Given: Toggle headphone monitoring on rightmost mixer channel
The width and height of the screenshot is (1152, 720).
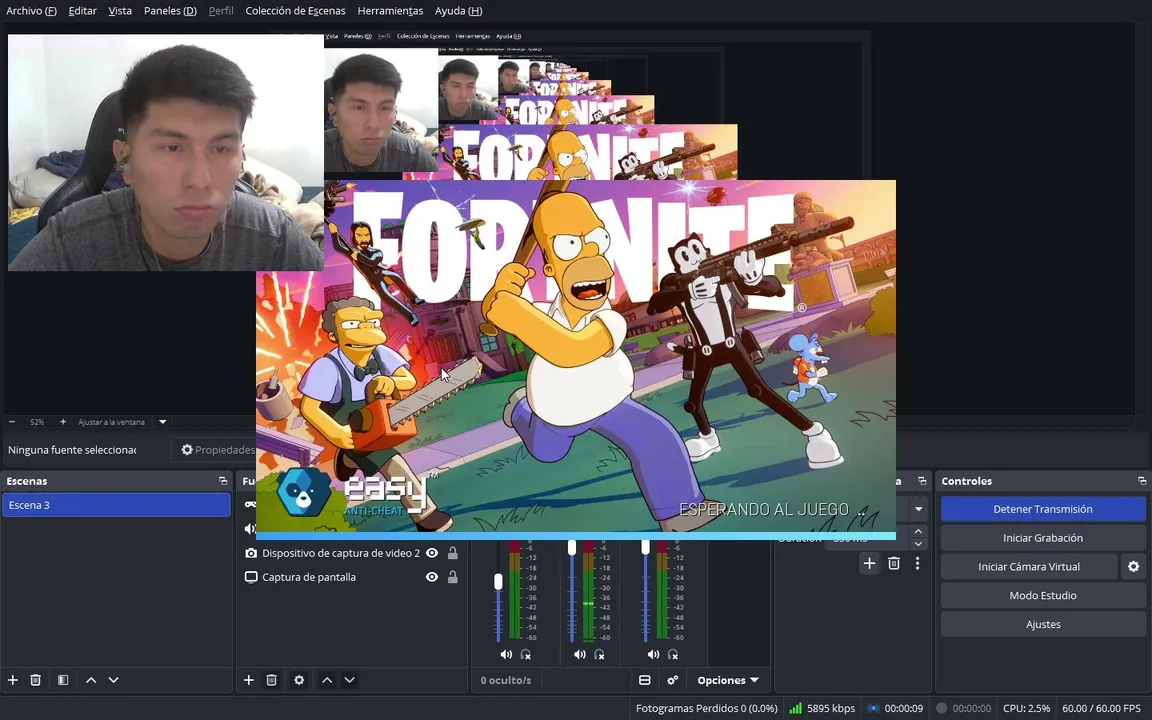Looking at the screenshot, I should point(673,655).
